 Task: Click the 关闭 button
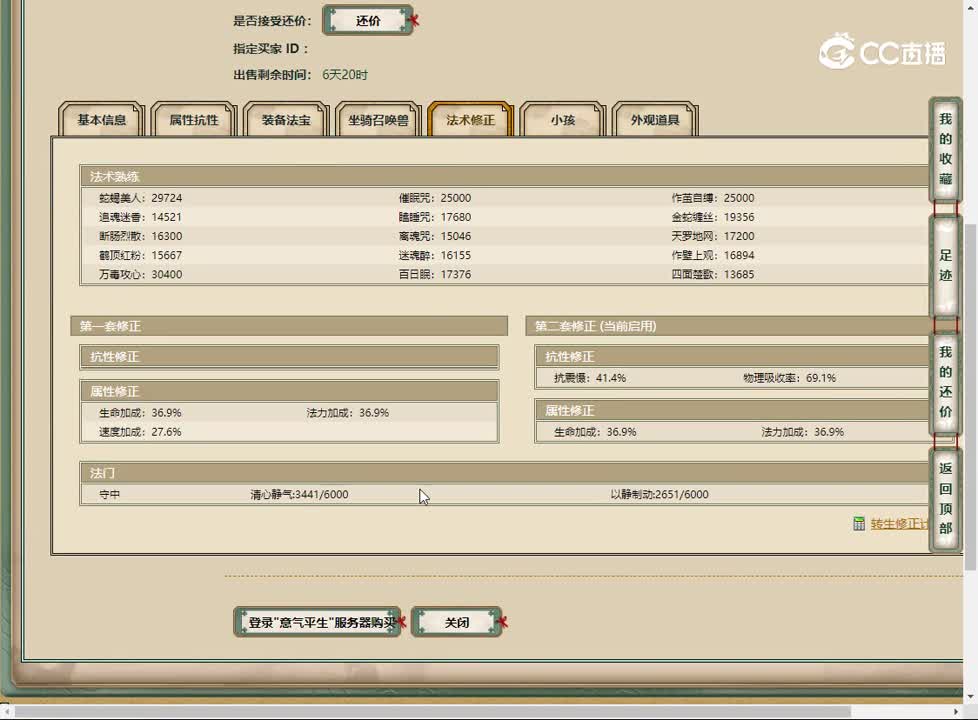pos(458,622)
